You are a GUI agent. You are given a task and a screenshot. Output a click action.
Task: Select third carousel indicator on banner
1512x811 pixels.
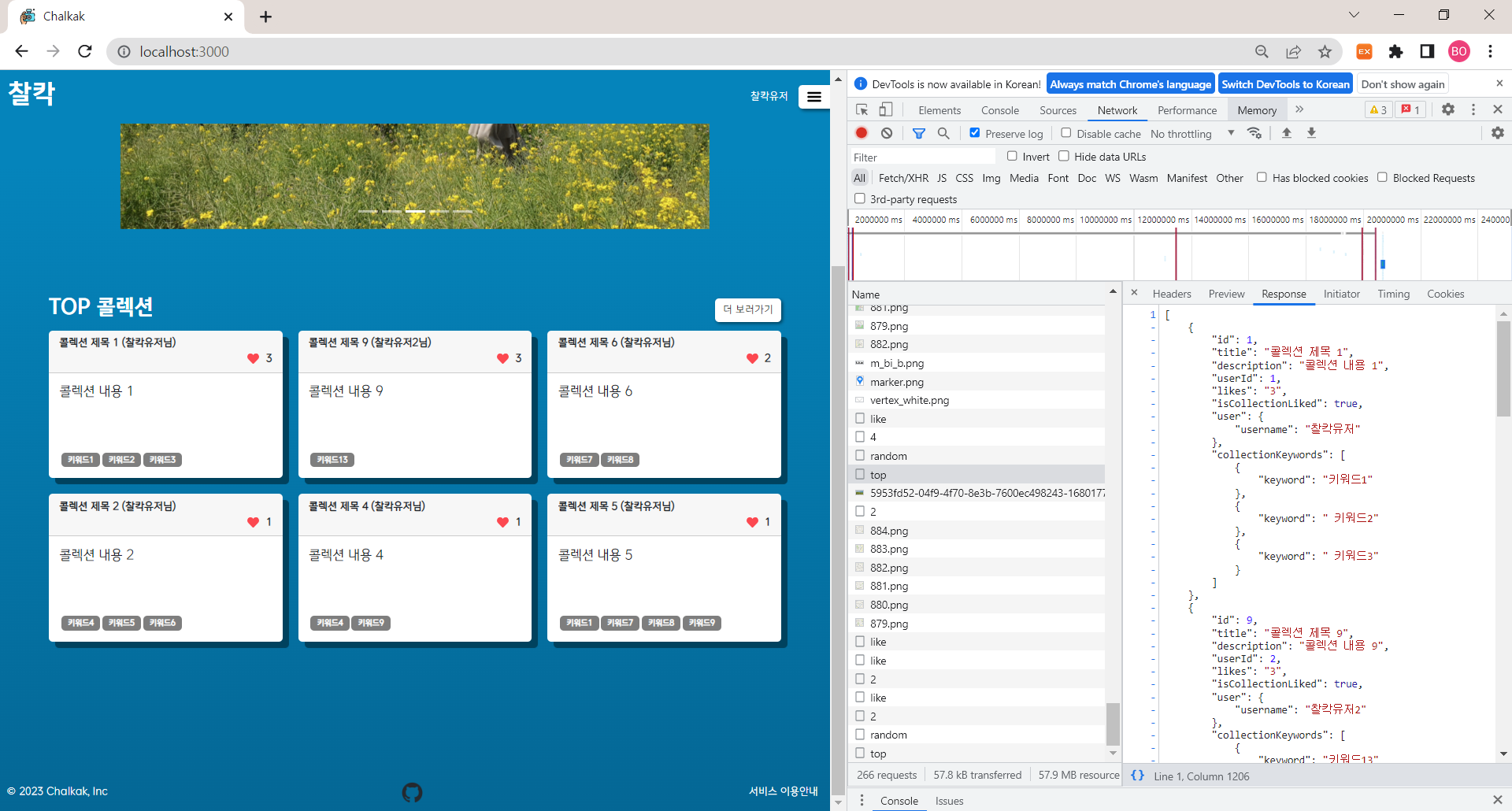click(415, 211)
